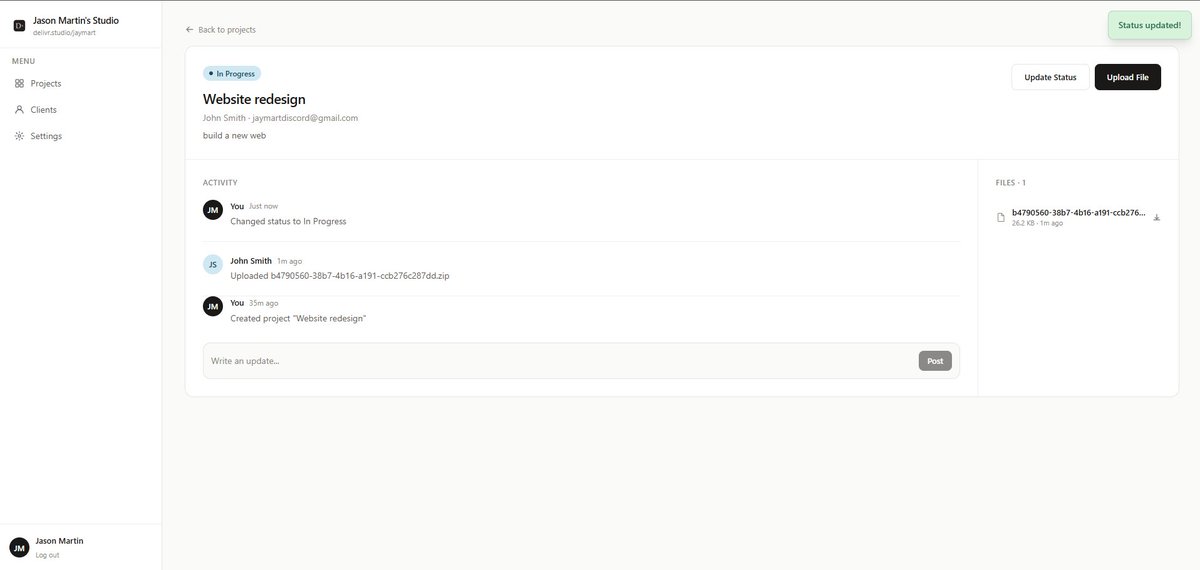Click the Update Status button
The height and width of the screenshot is (570, 1200).
coord(1050,77)
